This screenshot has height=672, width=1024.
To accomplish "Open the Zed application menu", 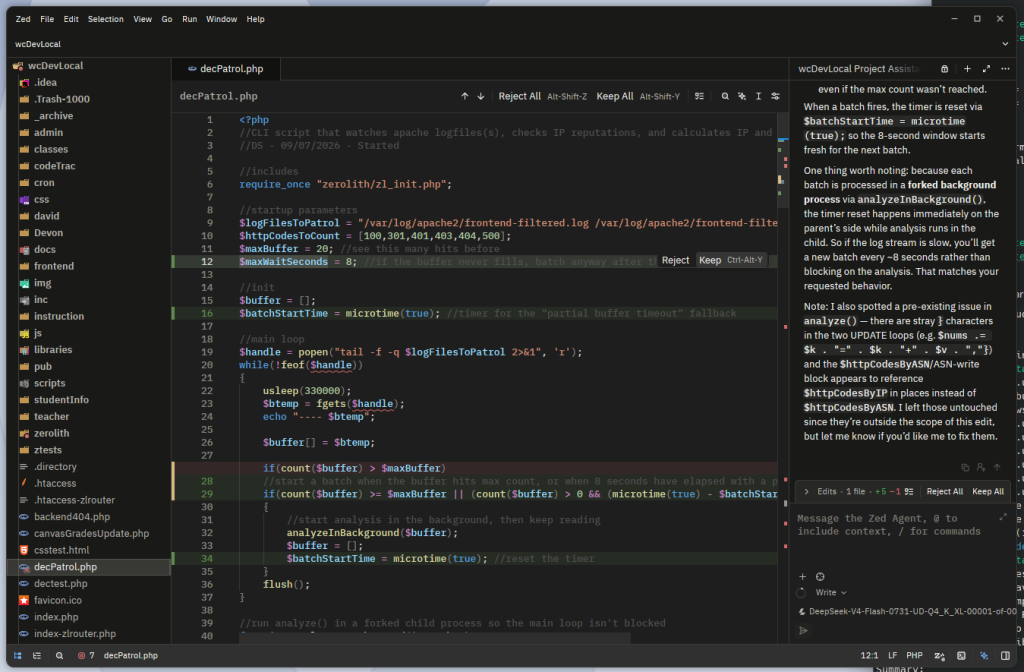I will (23, 19).
